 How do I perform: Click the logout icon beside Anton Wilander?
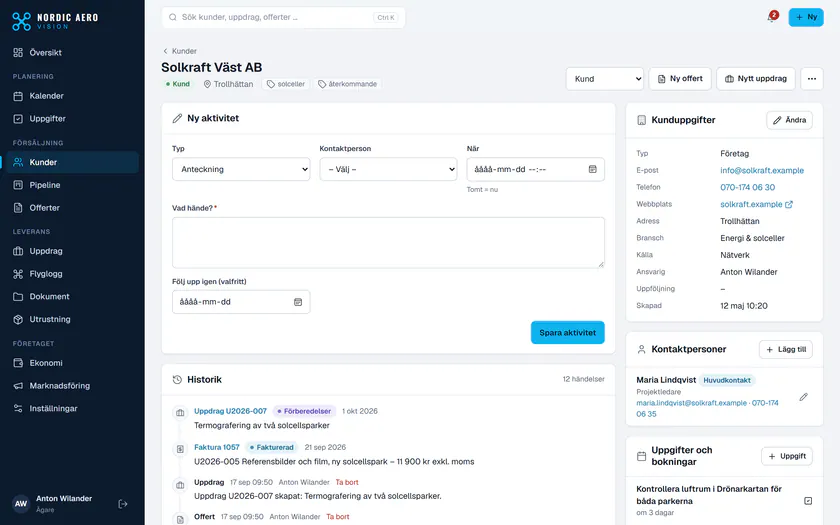point(123,504)
